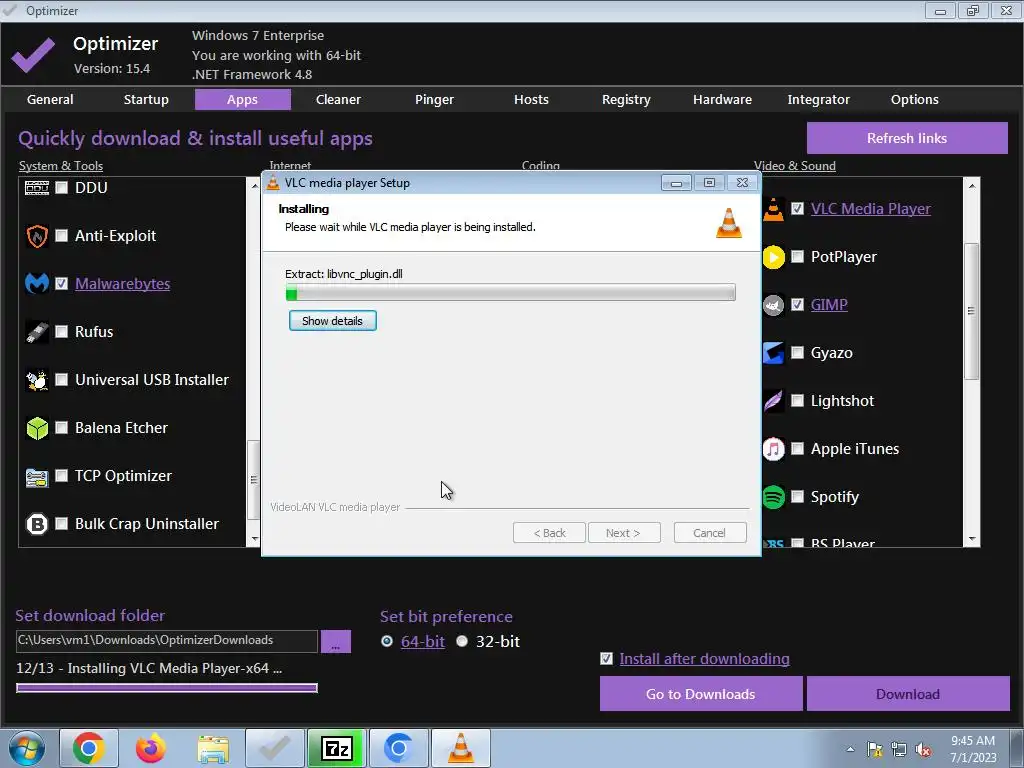Screen dimensions: 1024x768
Task: Enable the PotPlayer checkbox
Action: (797, 257)
